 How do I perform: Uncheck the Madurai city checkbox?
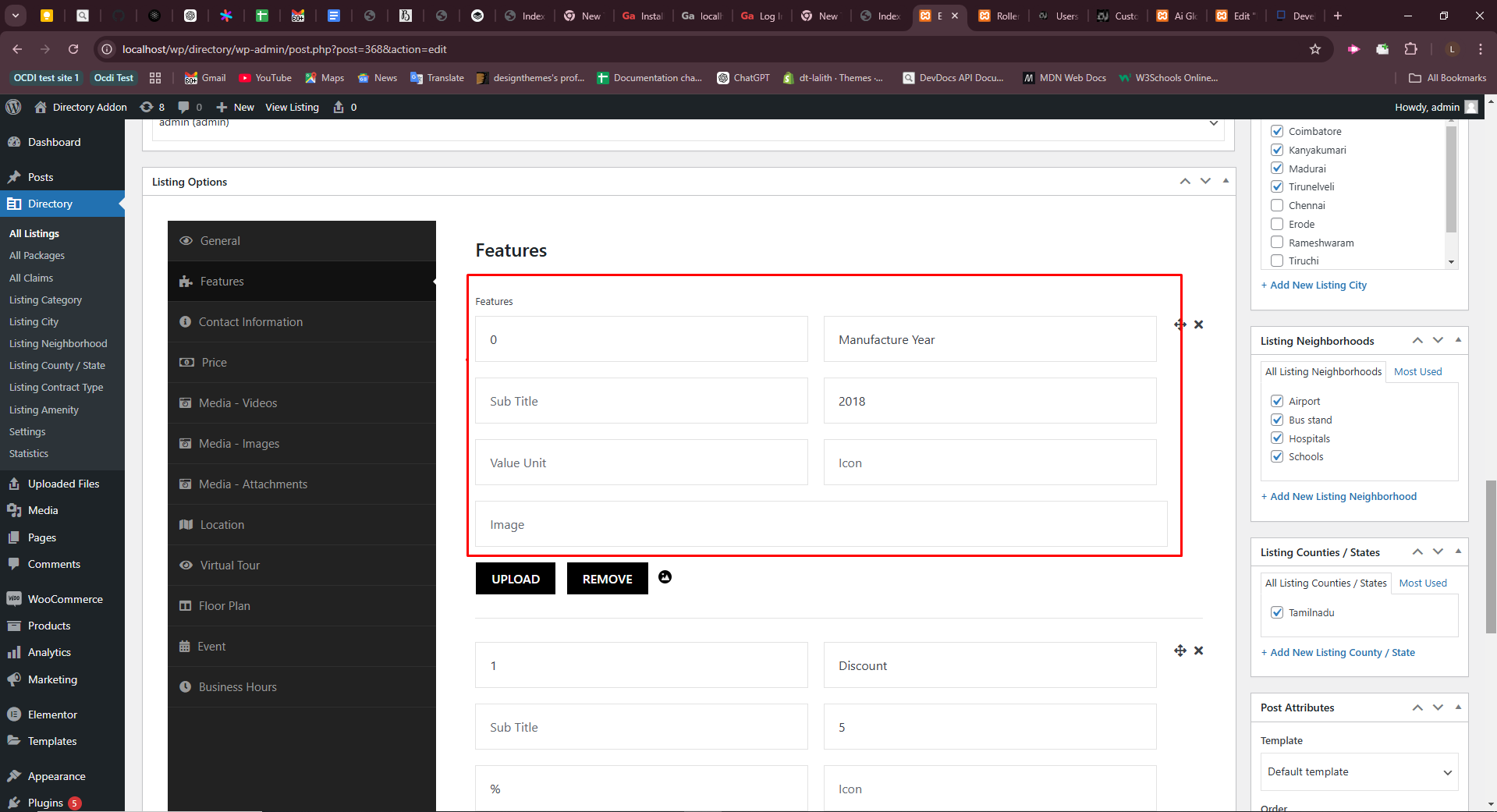pyautogui.click(x=1277, y=168)
